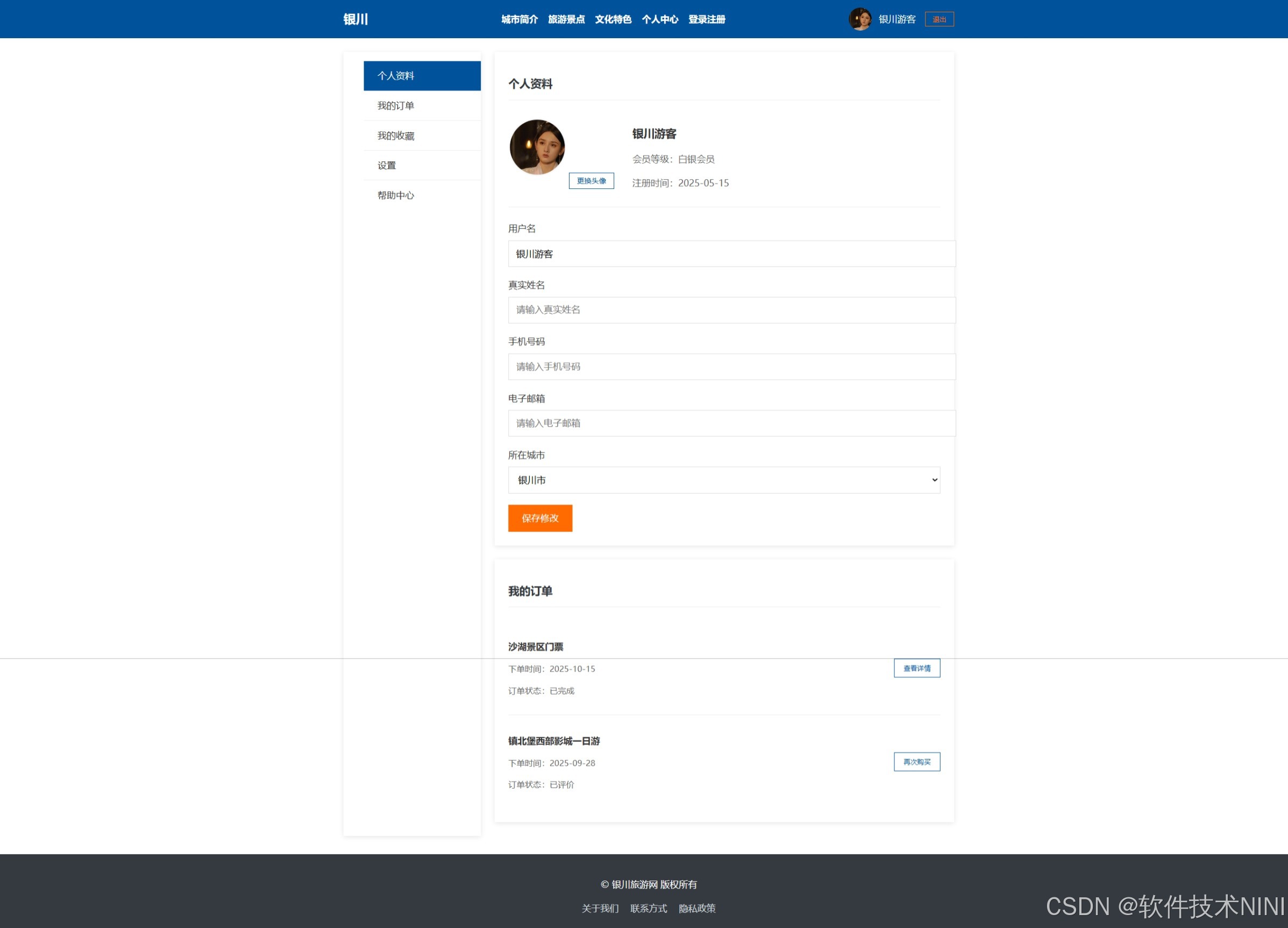Click 再次购买 for 镇北堡西部影城 order
This screenshot has height=928, width=1288.
916,762
